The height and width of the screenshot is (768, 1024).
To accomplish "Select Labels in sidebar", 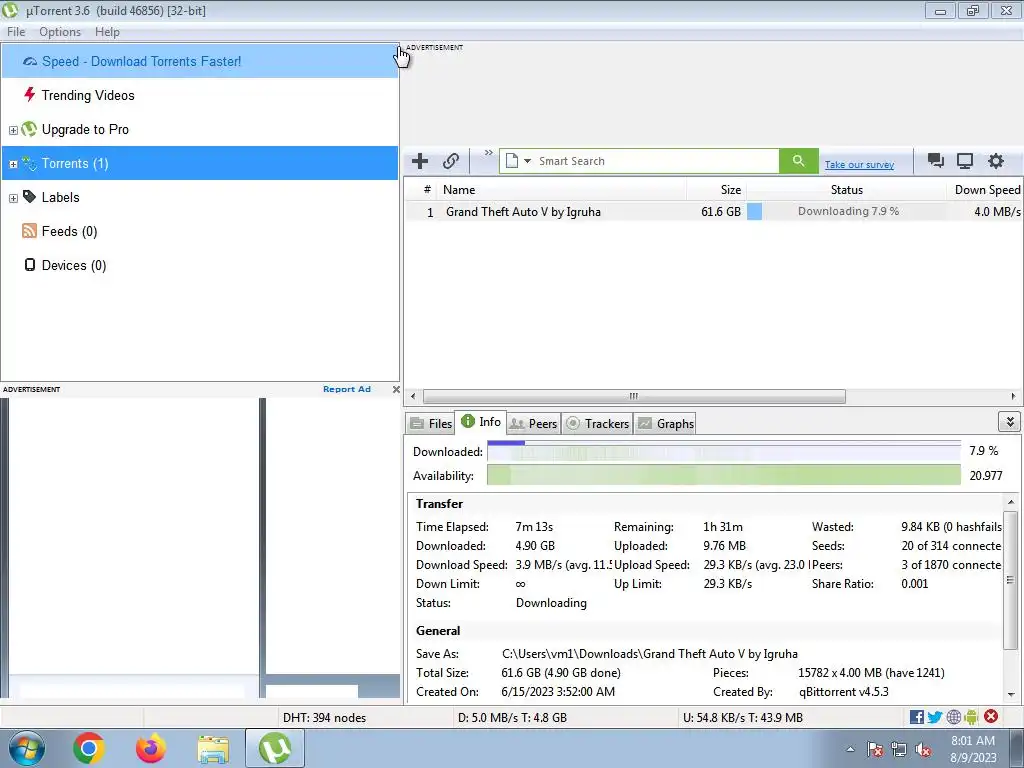I will (200, 197).
